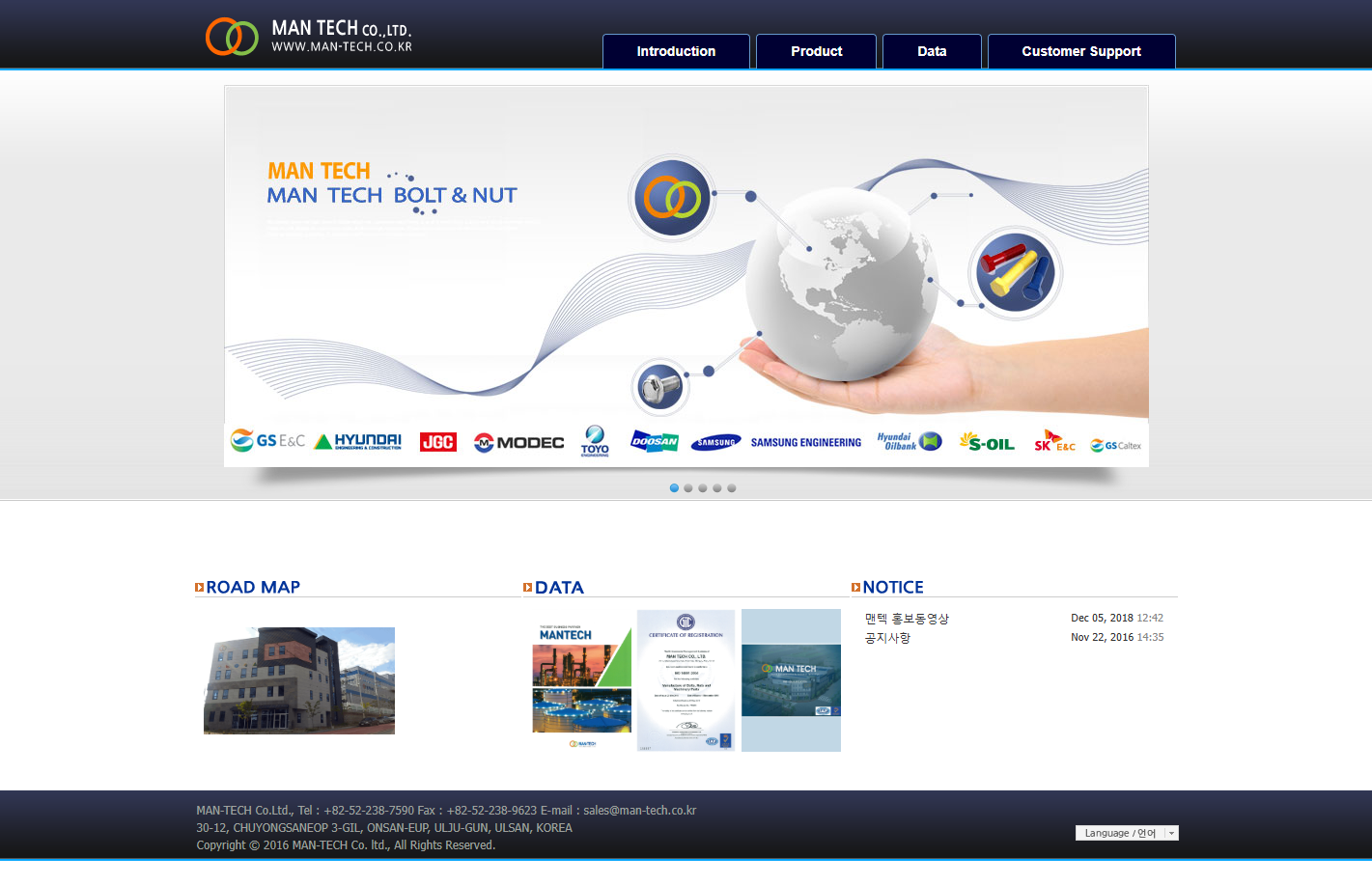Click the Hyundai Oilbank logo
This screenshot has height=885, width=1372.
910,441
